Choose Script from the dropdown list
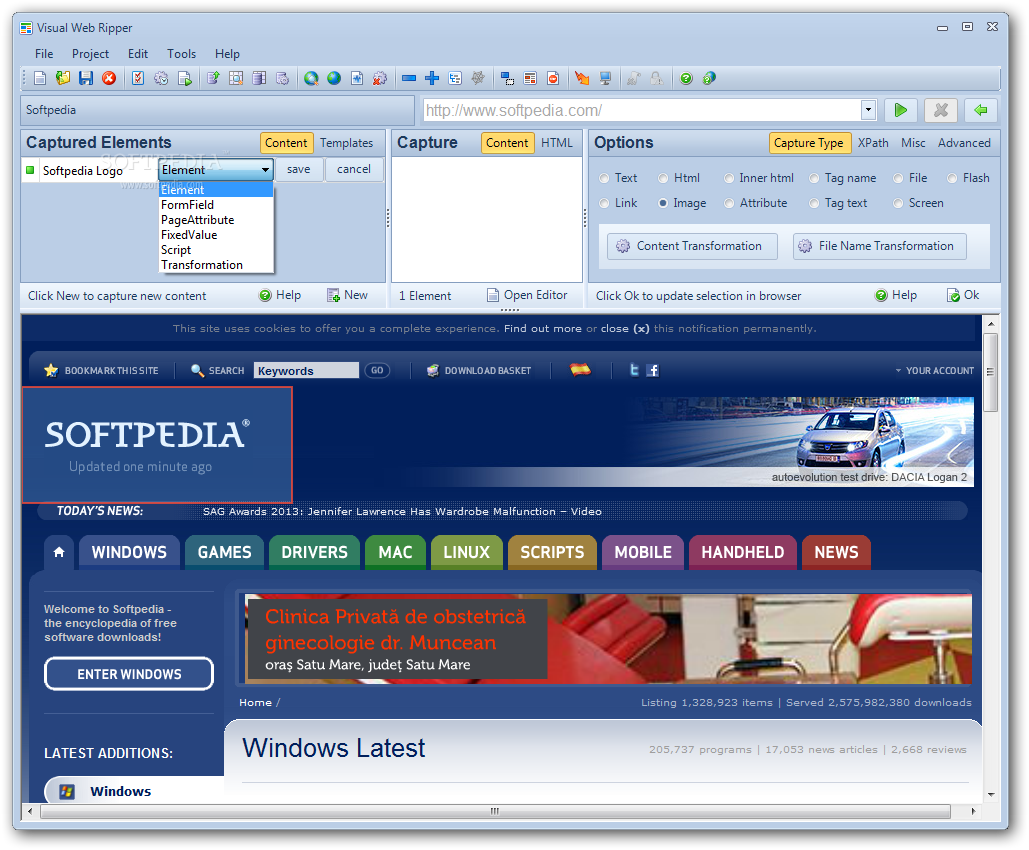The width and height of the screenshot is (1029, 850). point(216,250)
